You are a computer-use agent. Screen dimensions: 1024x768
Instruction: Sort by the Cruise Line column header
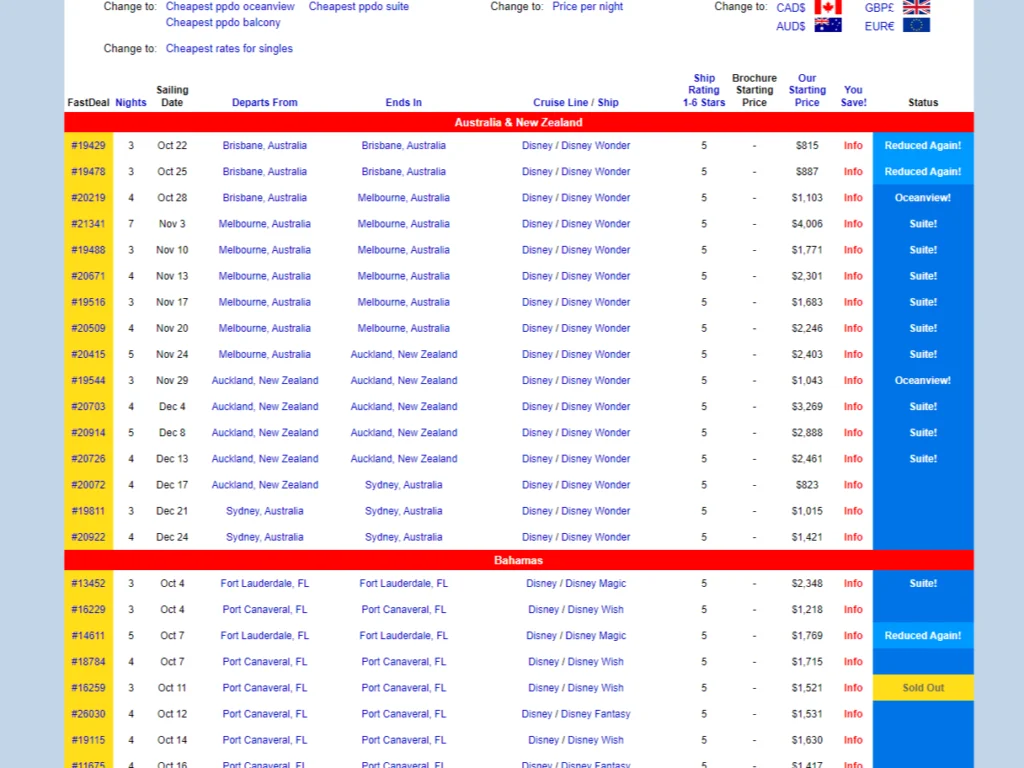560,103
